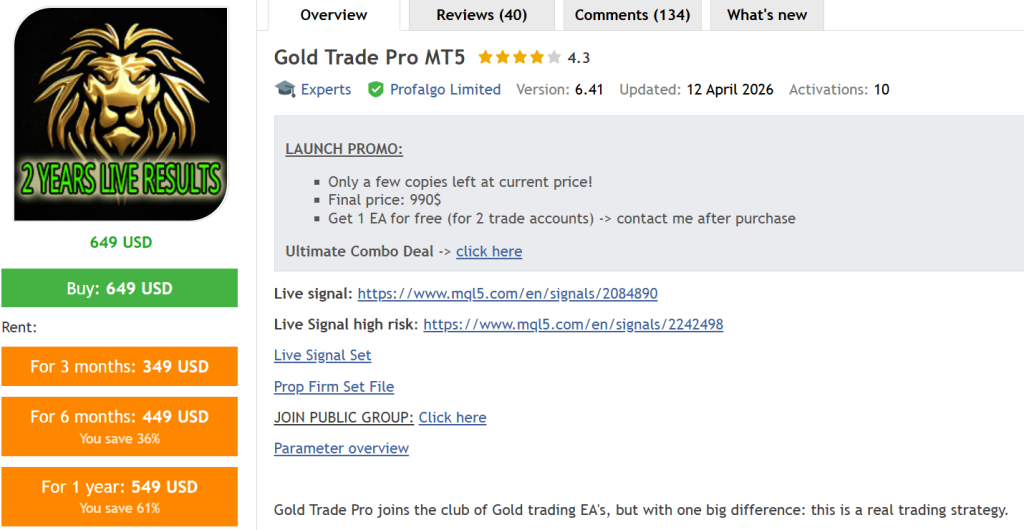This screenshot has width=1024, height=530.
Task: Rent for 6 months at 449 USD
Action: [x=119, y=424]
